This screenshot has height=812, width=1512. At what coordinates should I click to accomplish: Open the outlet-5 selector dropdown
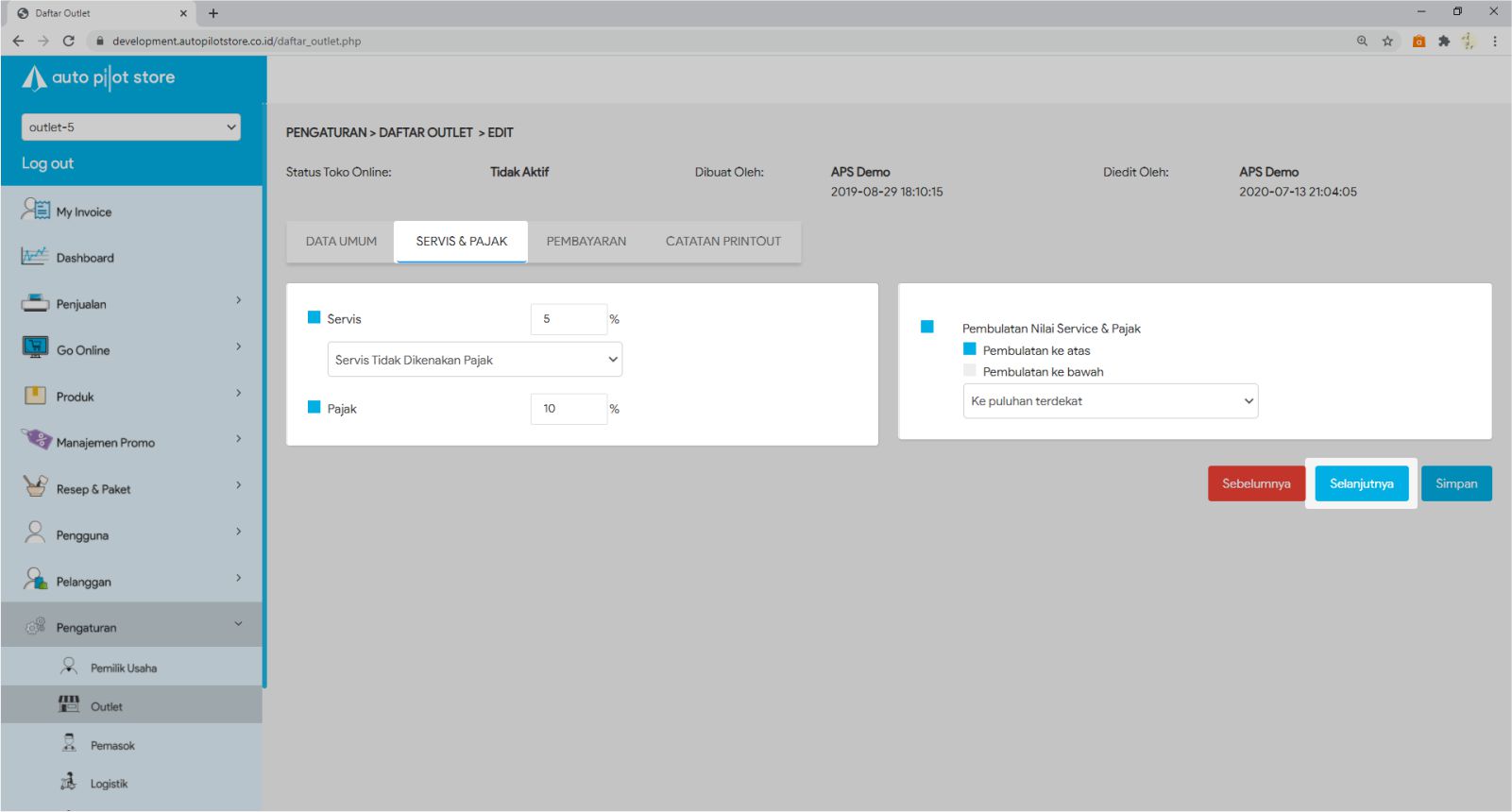[x=130, y=127]
